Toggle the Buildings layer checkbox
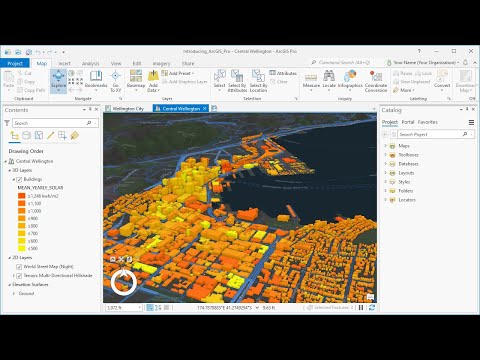The width and height of the screenshot is (480, 360). click(x=19, y=179)
